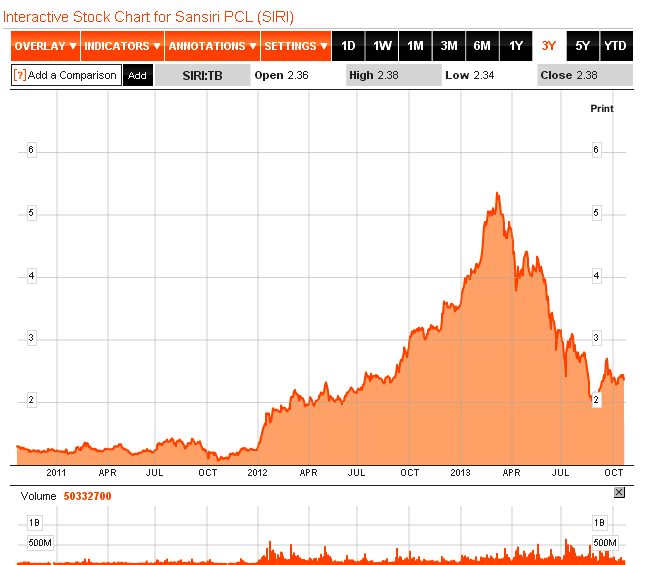Click the active 3Y range tab
The image size is (647, 565).
pos(549,46)
